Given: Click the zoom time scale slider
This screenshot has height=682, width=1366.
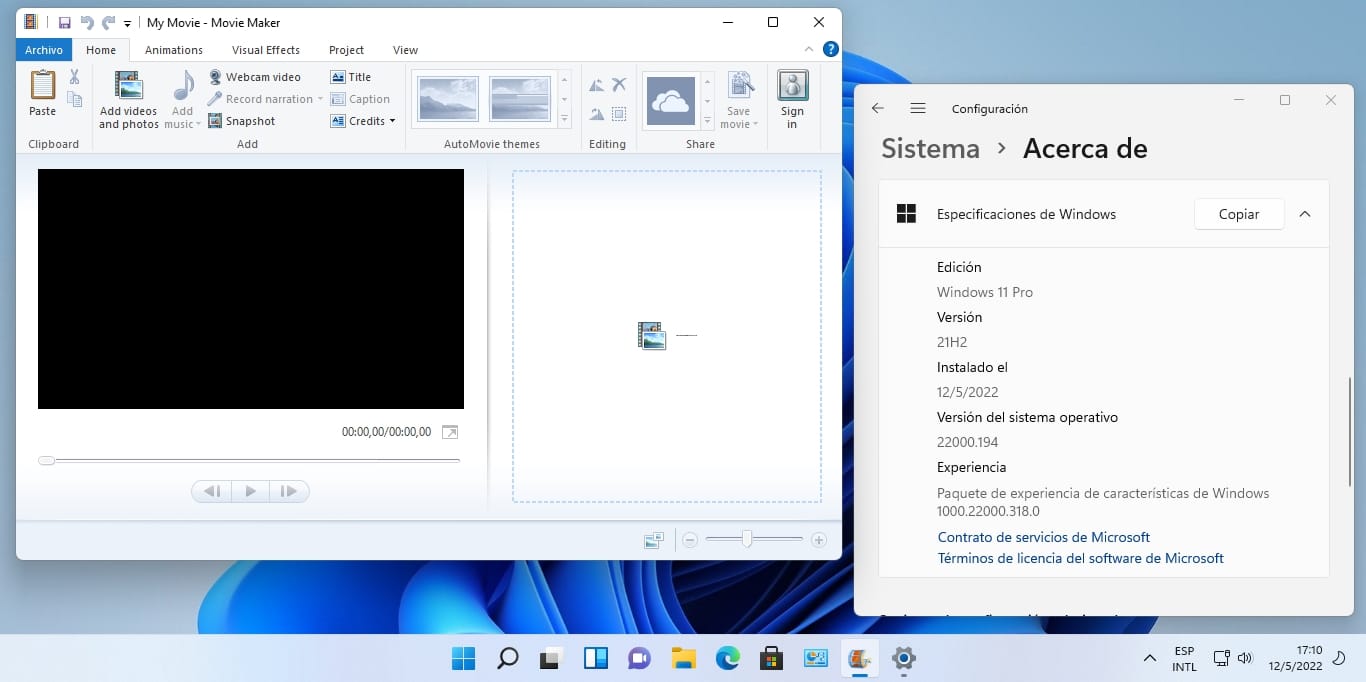Looking at the screenshot, I should click(x=747, y=540).
